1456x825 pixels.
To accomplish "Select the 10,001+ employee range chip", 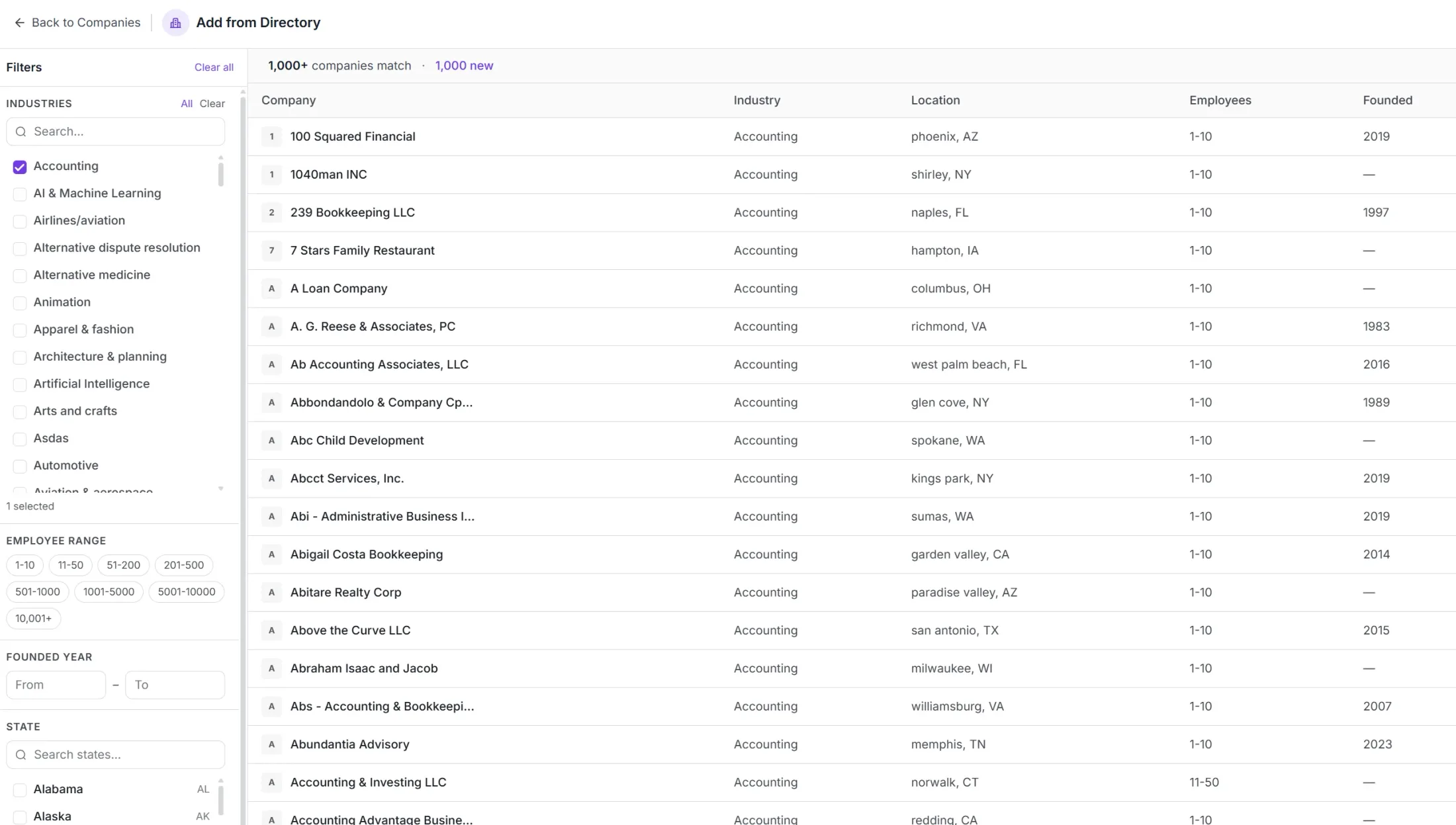I will click(x=34, y=619).
